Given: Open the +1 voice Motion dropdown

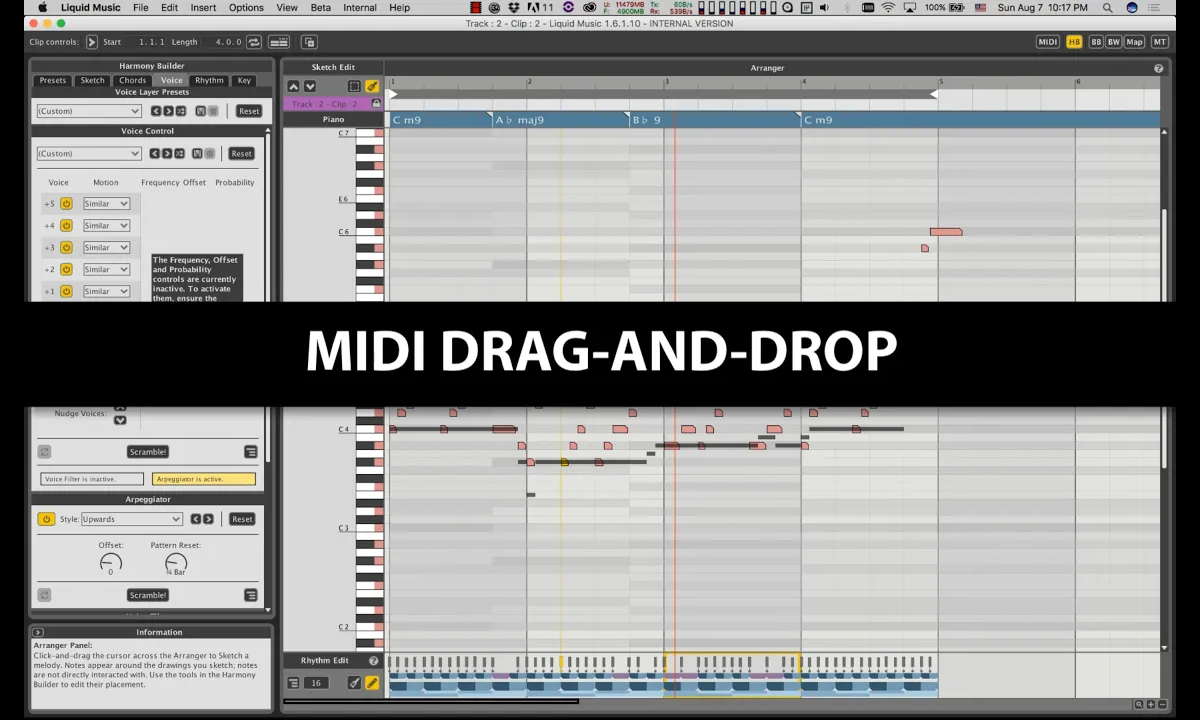Looking at the screenshot, I should (106, 292).
